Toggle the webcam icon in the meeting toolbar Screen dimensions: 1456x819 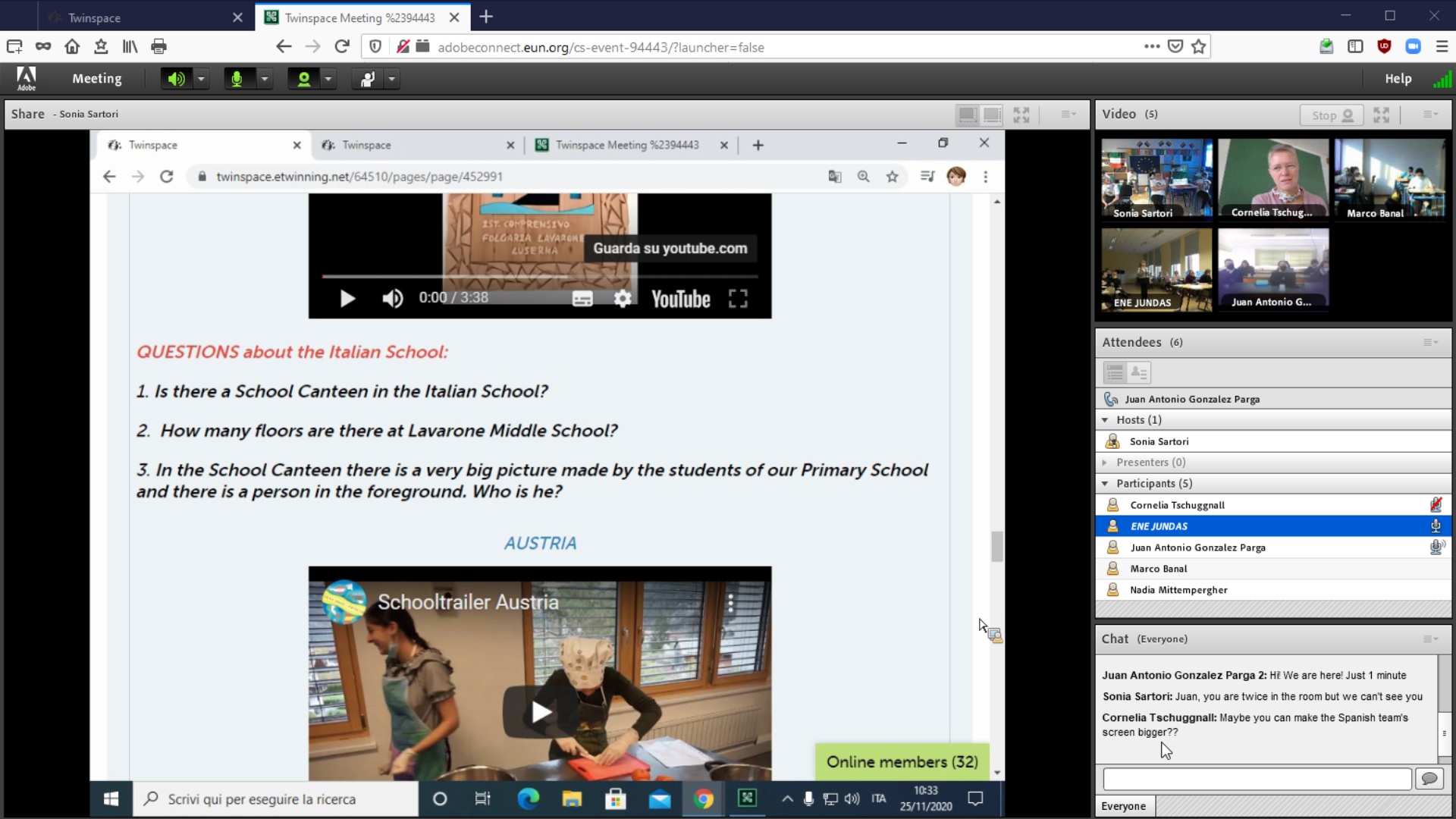pos(303,79)
